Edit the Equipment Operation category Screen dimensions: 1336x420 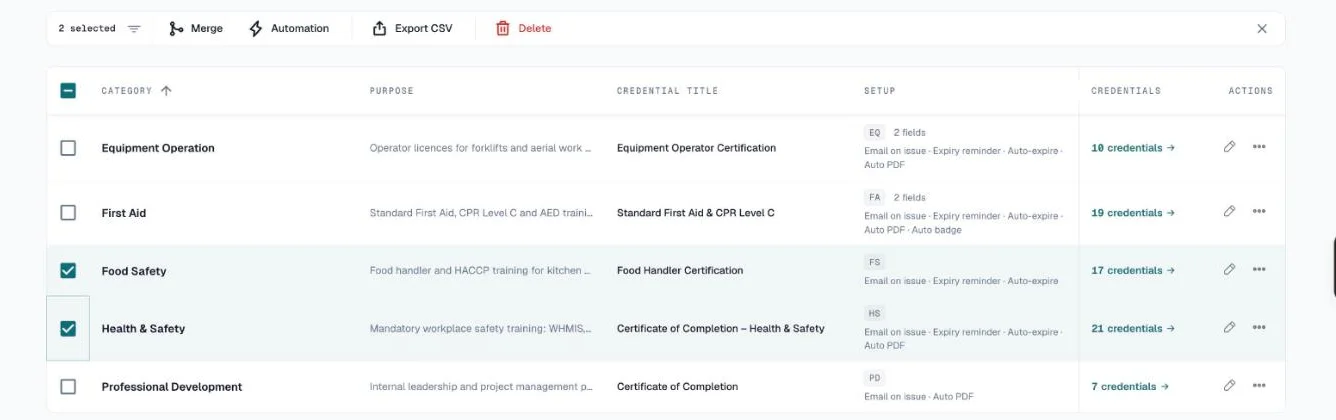coord(1229,147)
